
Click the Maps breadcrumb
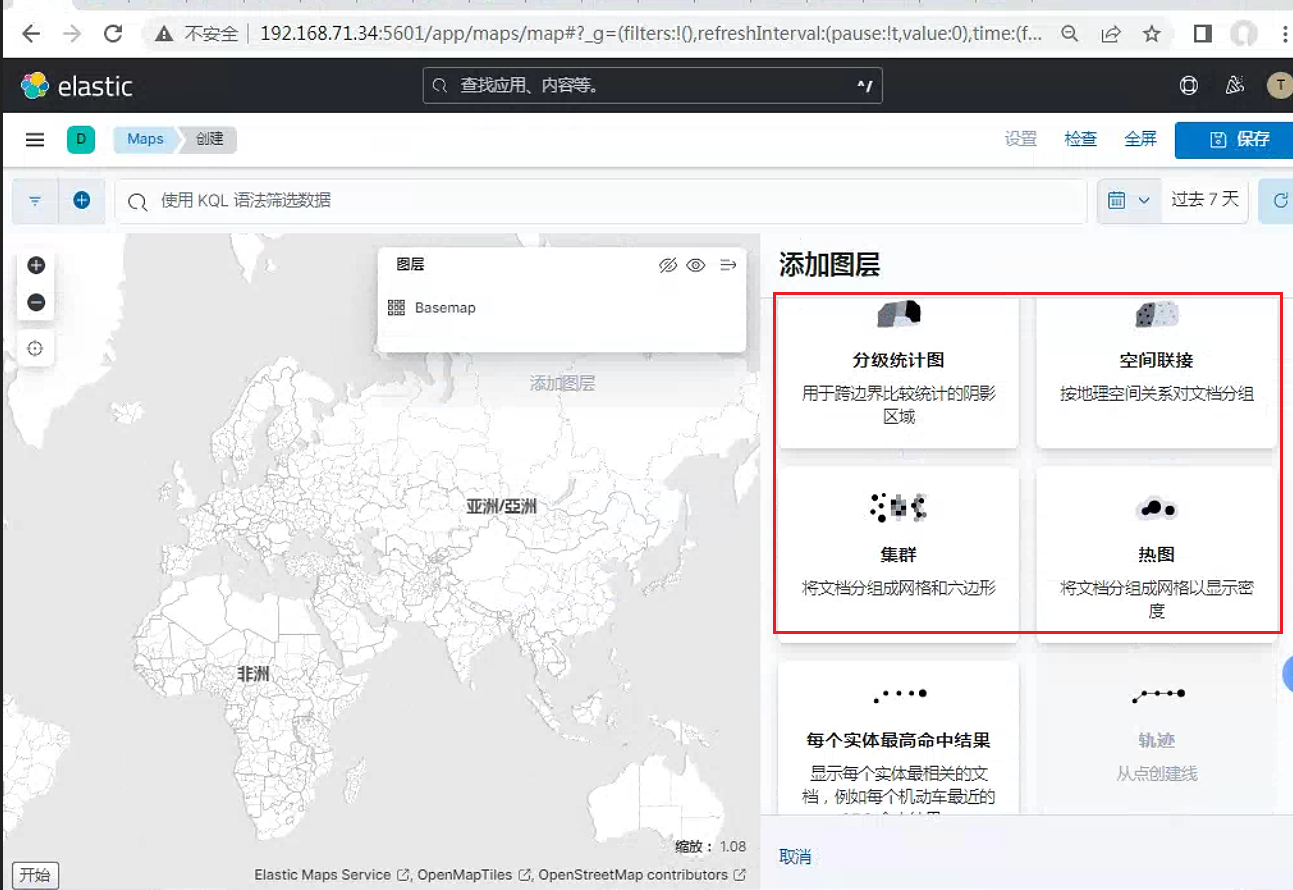point(145,140)
